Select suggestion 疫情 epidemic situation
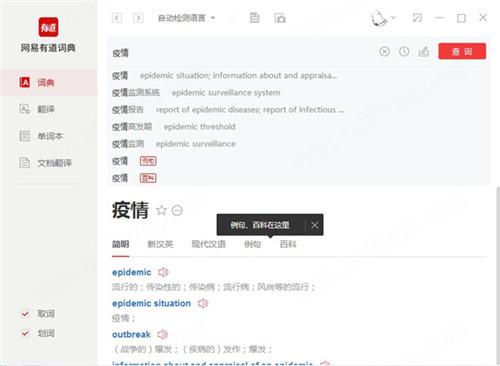The image size is (500, 366). click(299, 76)
